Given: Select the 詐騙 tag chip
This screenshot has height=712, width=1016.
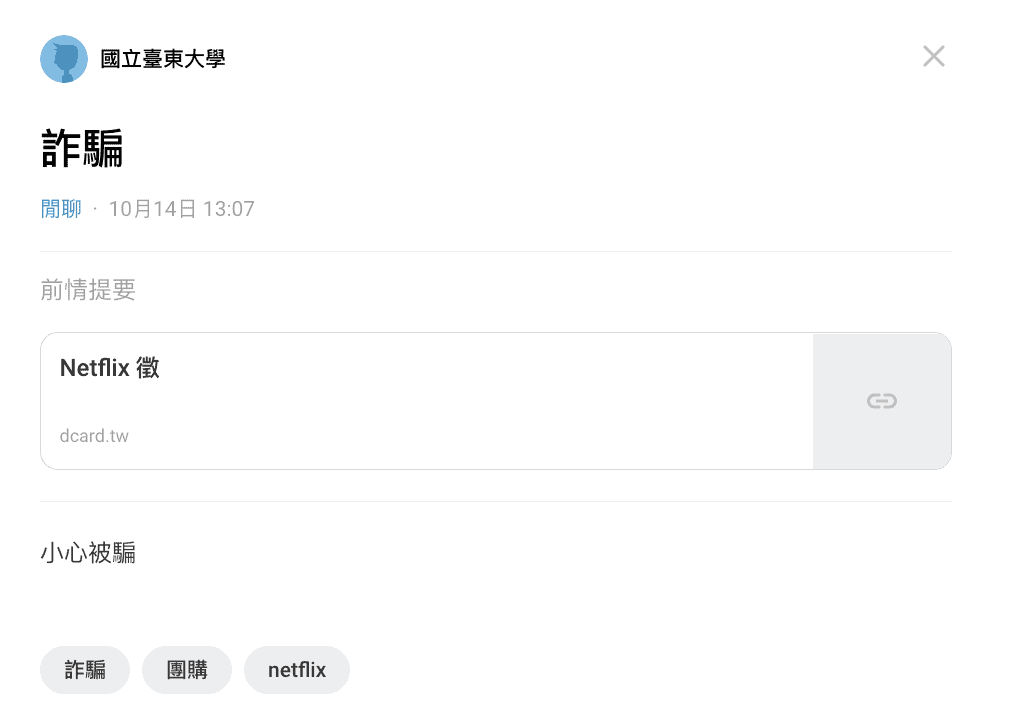Looking at the screenshot, I should click(85, 669).
